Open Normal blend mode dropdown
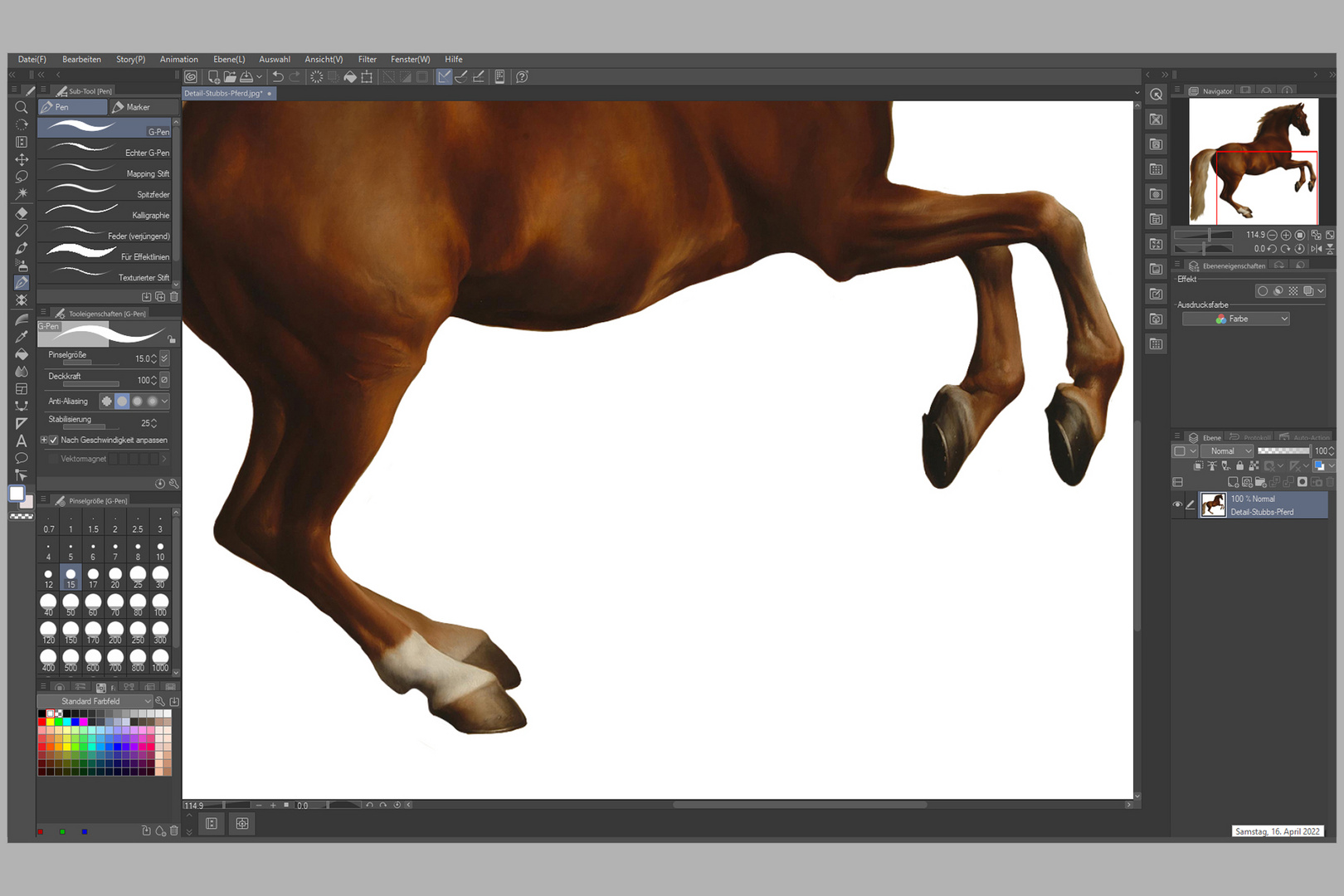The height and width of the screenshot is (896, 1344). (1226, 451)
